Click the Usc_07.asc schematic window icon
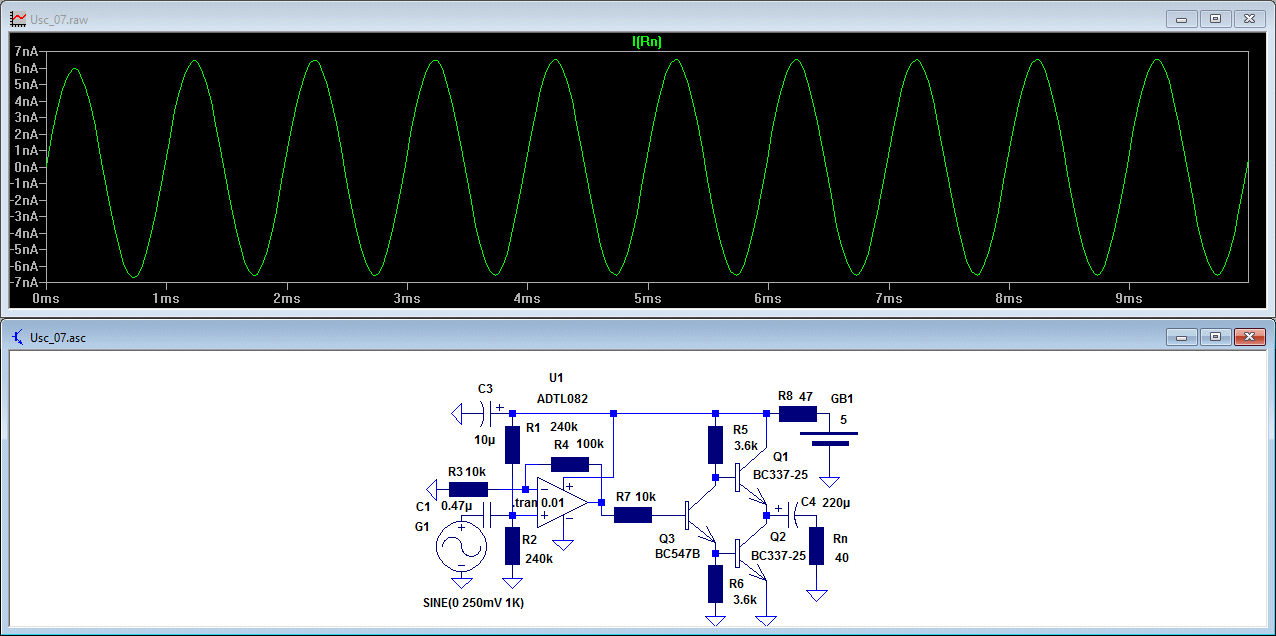 click(16, 337)
